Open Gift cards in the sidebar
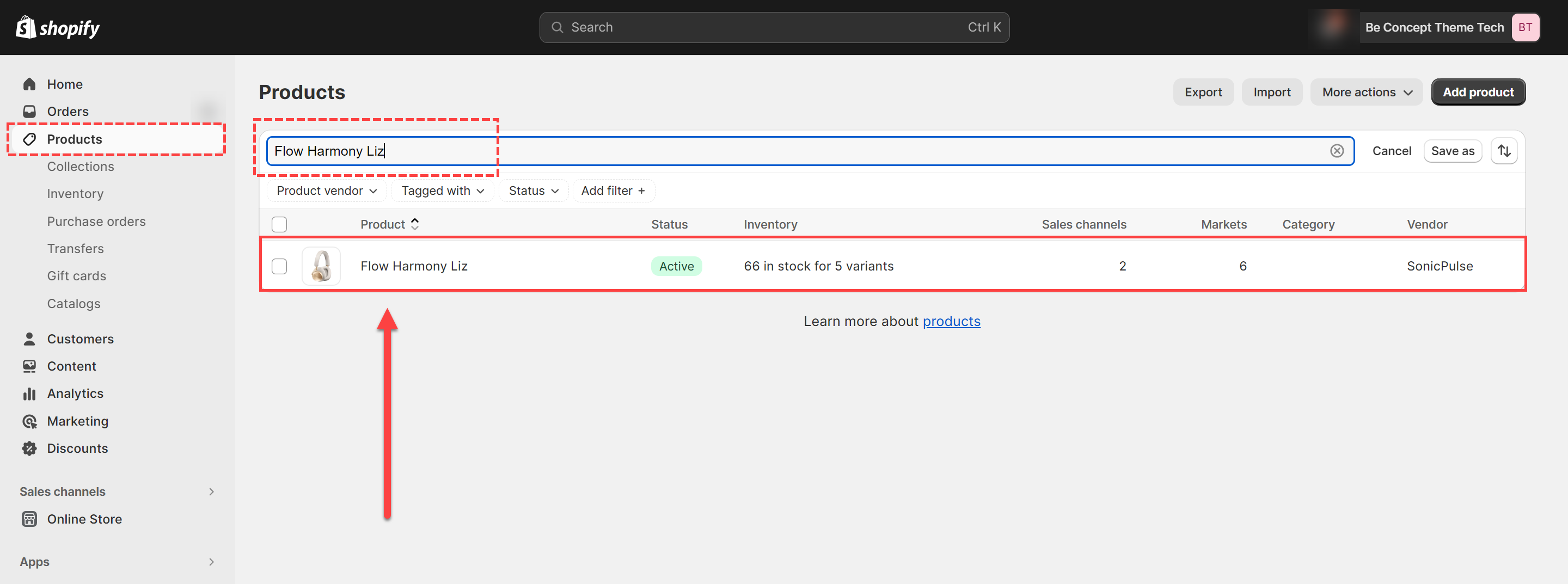The image size is (1568, 584). coord(77,275)
